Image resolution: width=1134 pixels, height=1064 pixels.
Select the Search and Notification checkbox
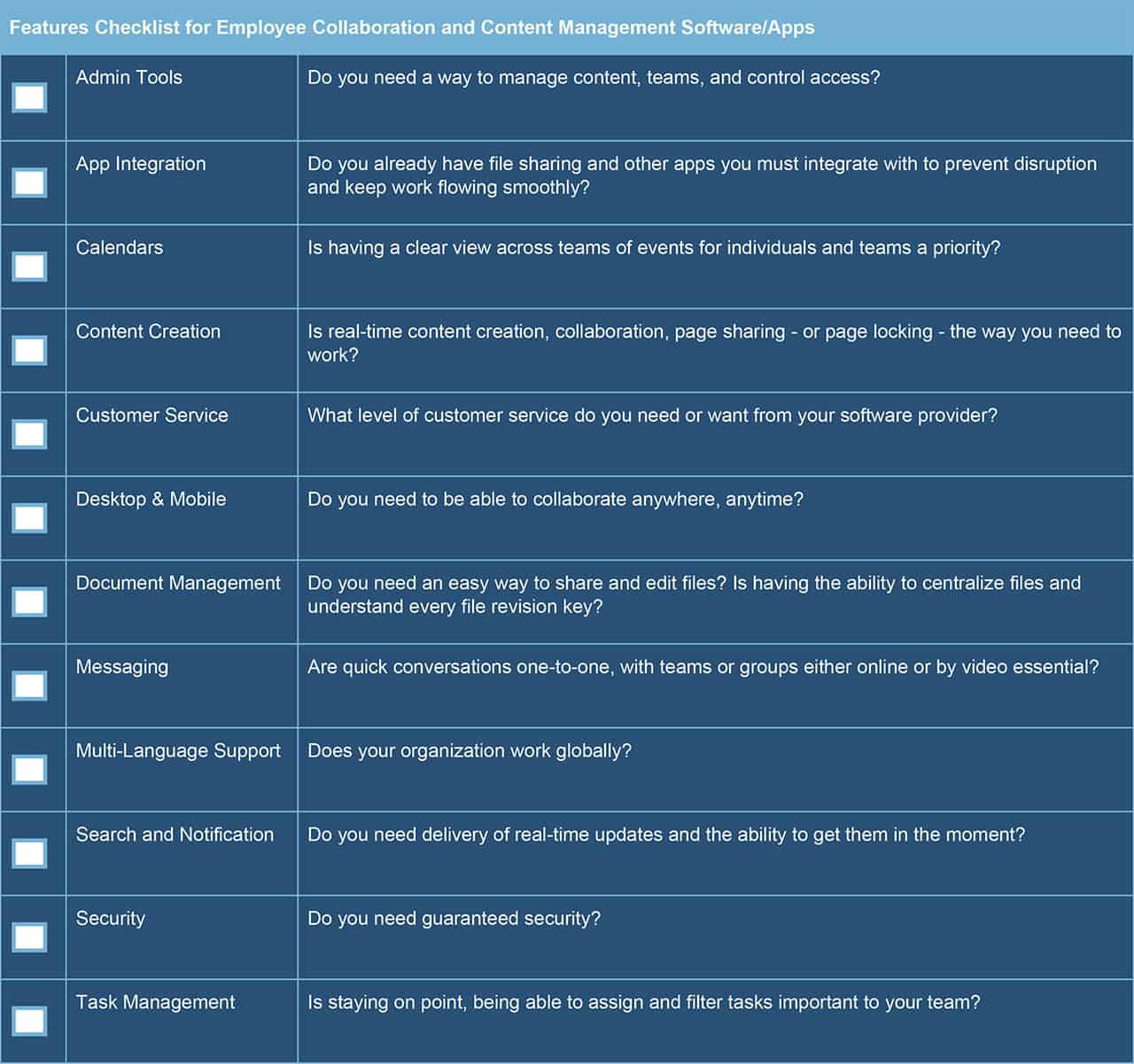tap(29, 853)
